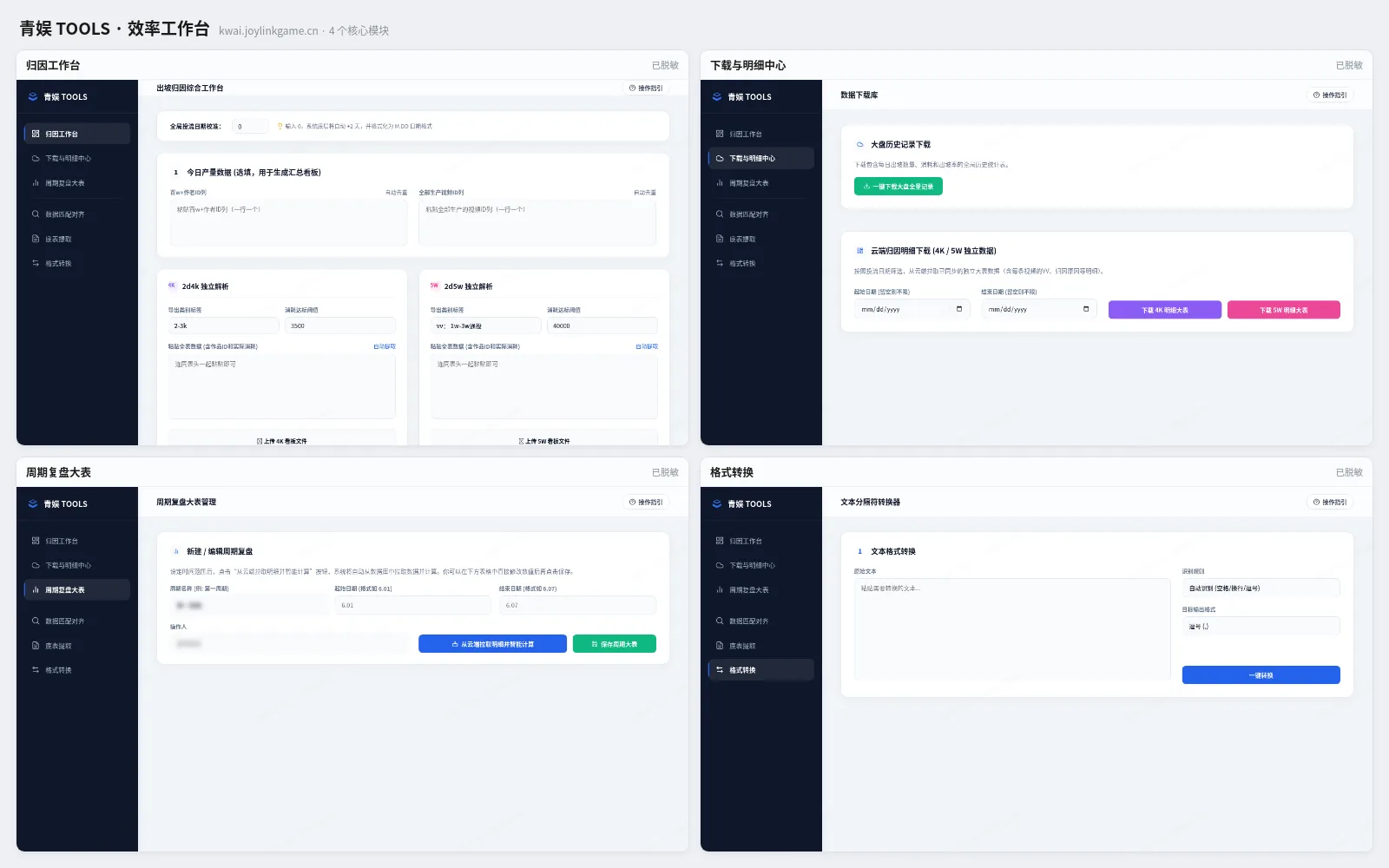In 下载与明细中心 panel, click 周期复盘大表 chart icon
Screen dimensions: 1389x868
click(x=720, y=183)
